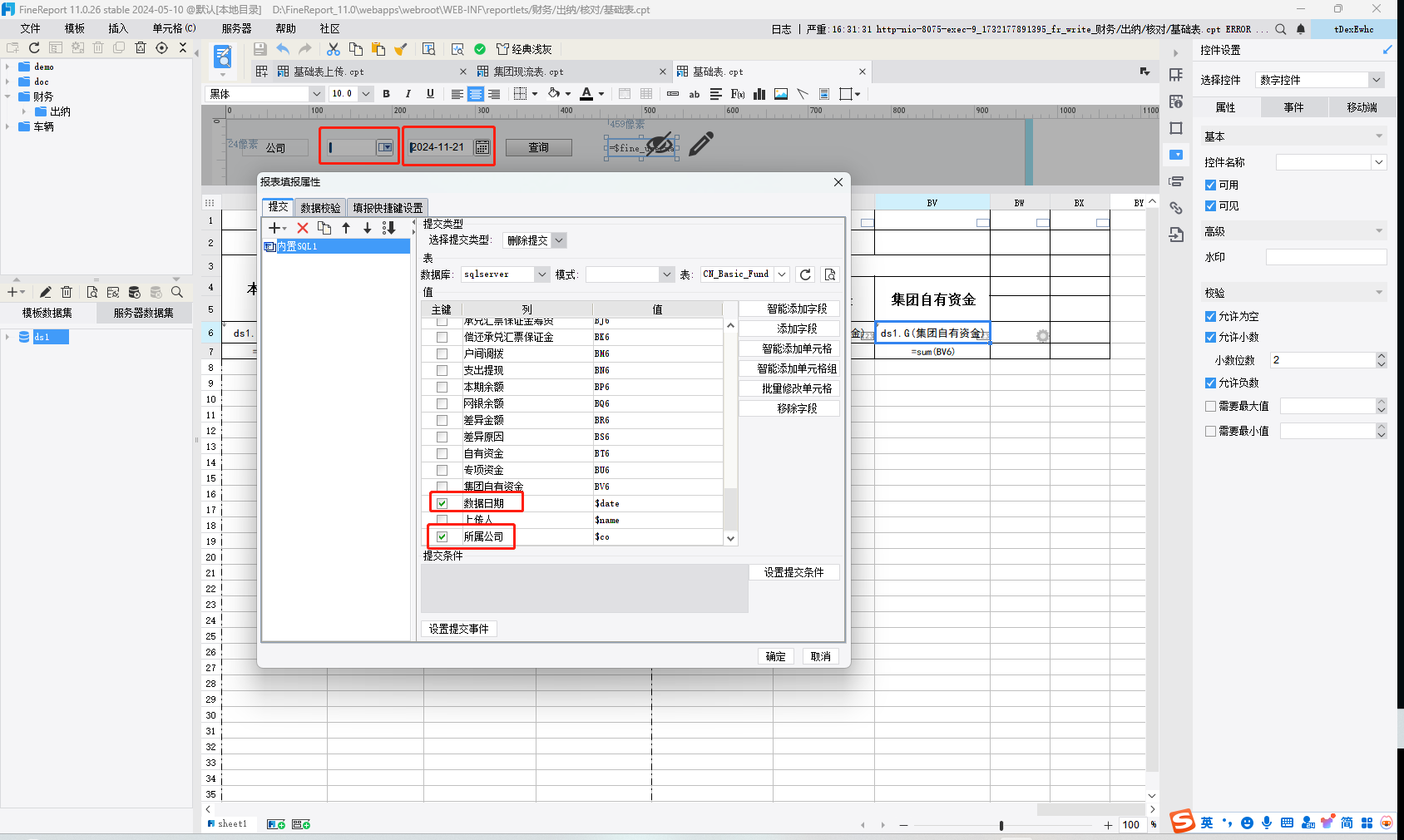Image resolution: width=1404 pixels, height=840 pixels.
Task: Open the notification bell icon
Action: pos(1301,29)
